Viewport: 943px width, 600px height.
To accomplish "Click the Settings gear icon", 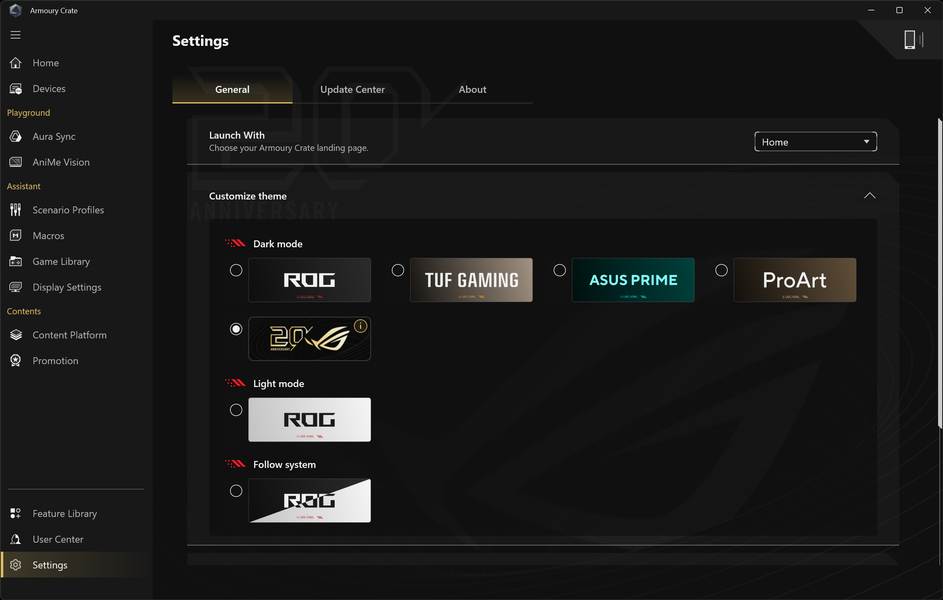I will (x=16, y=565).
